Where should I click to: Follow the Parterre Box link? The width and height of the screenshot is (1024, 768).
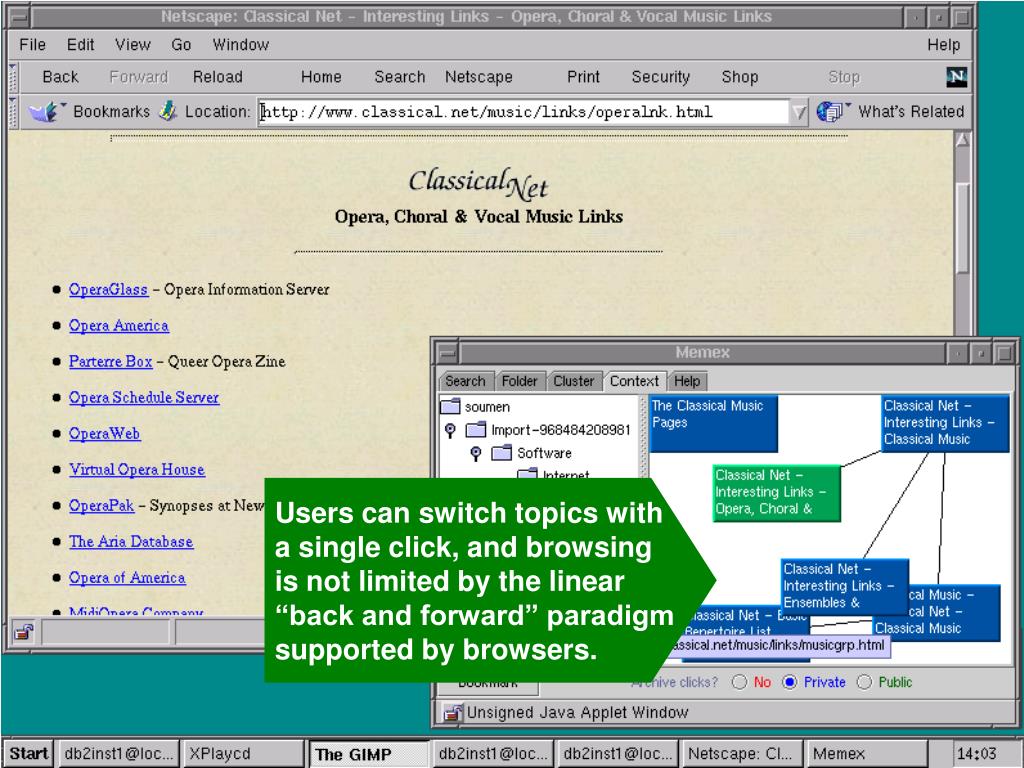click(110, 361)
